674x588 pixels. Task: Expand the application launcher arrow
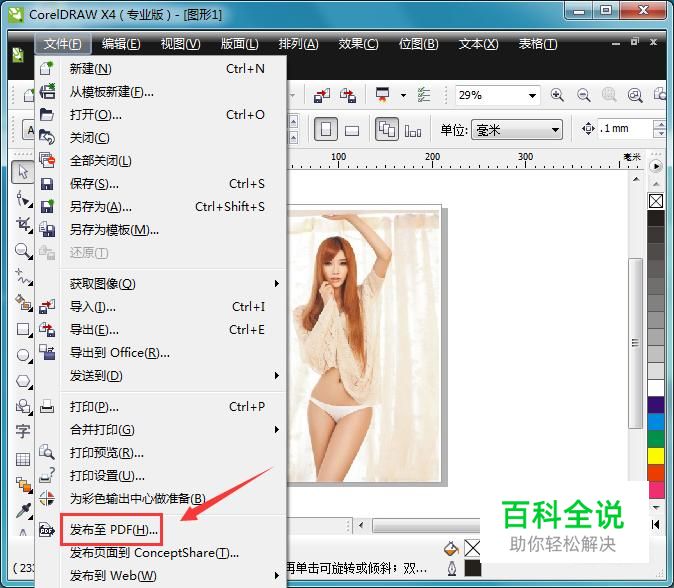tap(403, 95)
